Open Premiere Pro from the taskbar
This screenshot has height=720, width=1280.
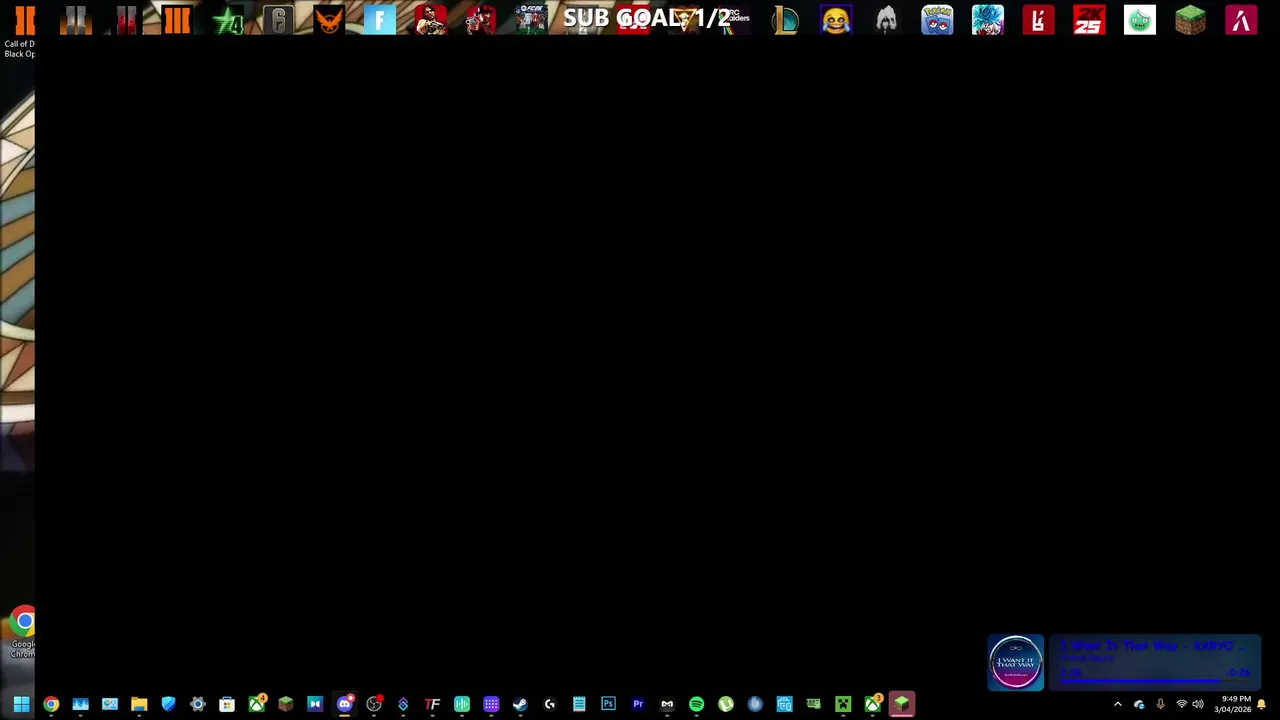point(638,704)
